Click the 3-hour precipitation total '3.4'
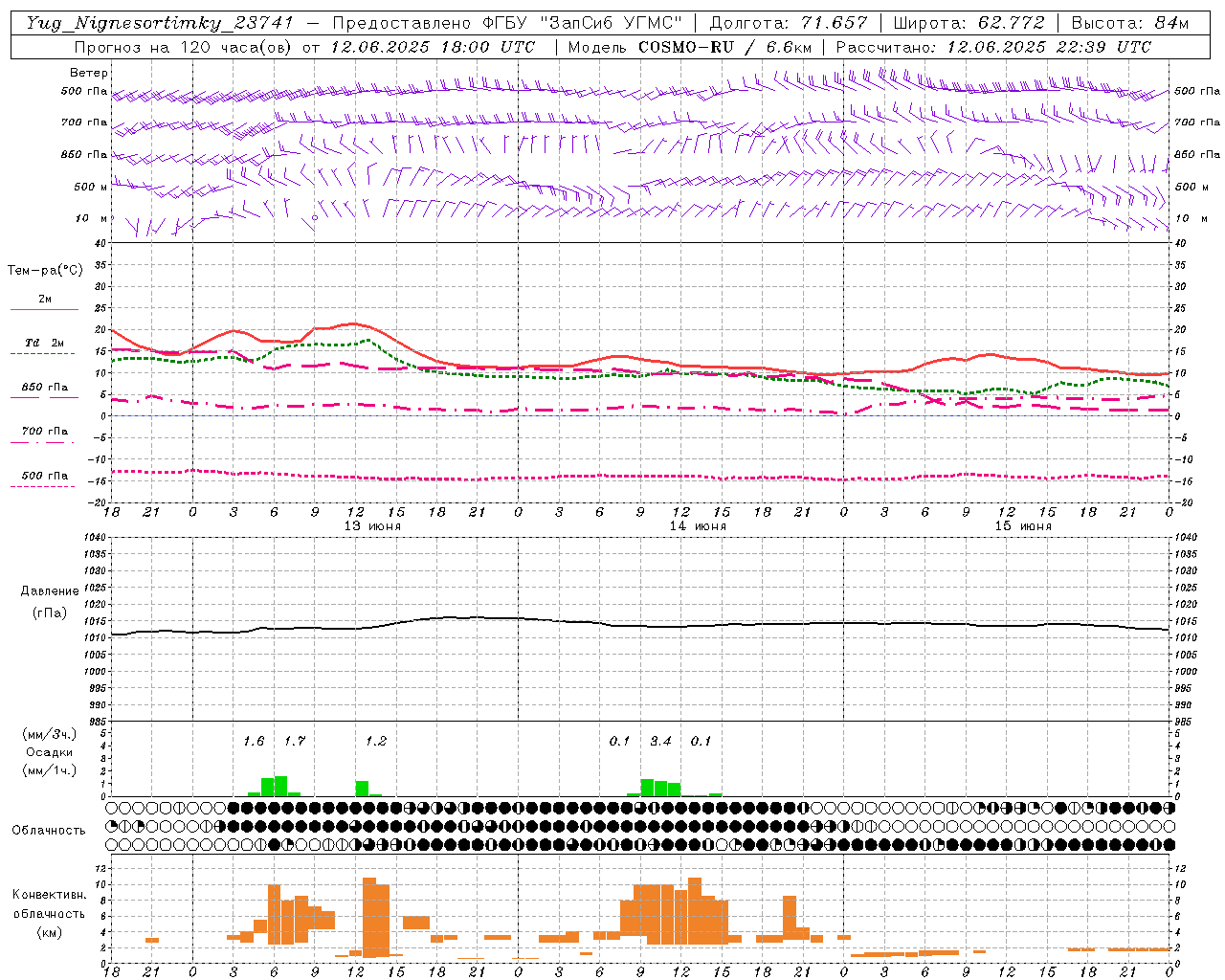 pos(660,741)
